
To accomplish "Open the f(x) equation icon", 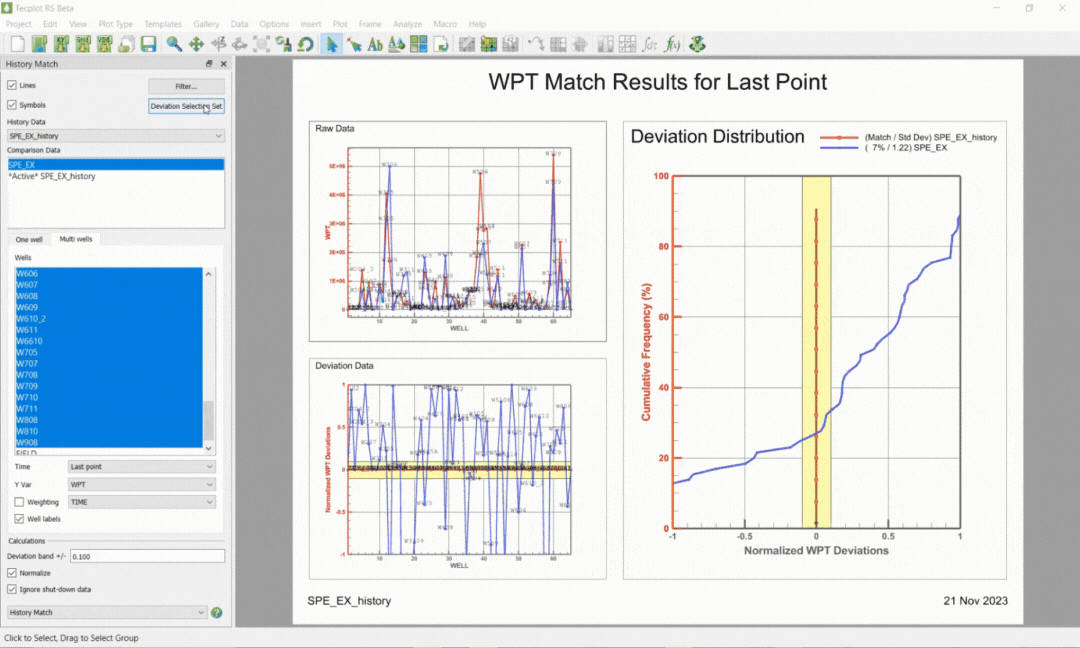I will pos(672,44).
